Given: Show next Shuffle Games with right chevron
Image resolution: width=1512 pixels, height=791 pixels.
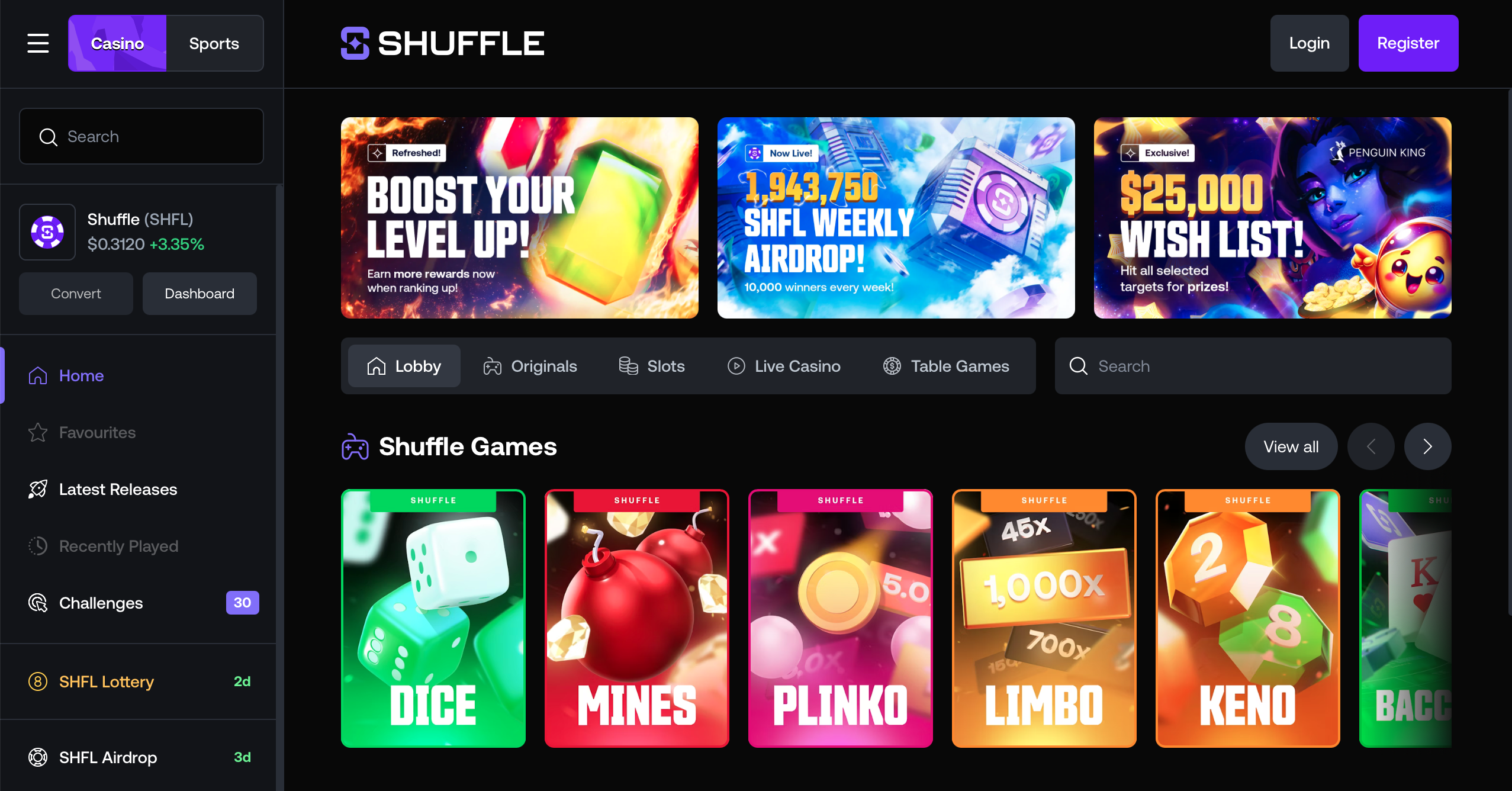Looking at the screenshot, I should coord(1427,446).
